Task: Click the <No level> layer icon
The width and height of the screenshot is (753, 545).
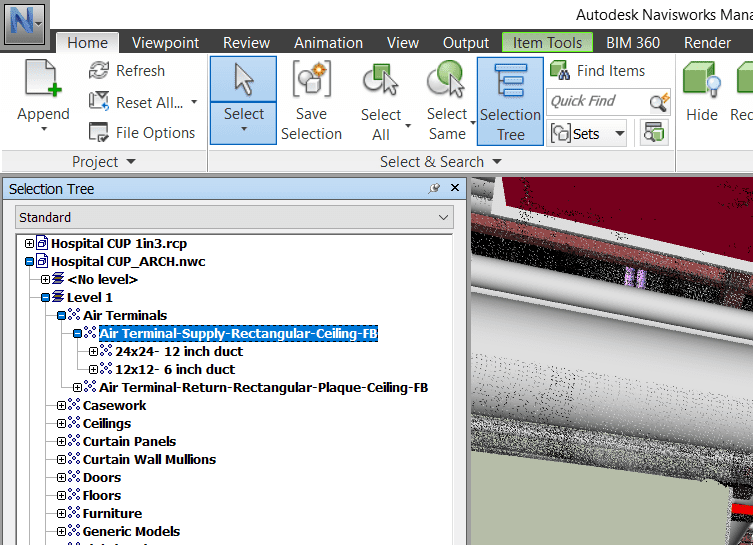Action: 58,279
